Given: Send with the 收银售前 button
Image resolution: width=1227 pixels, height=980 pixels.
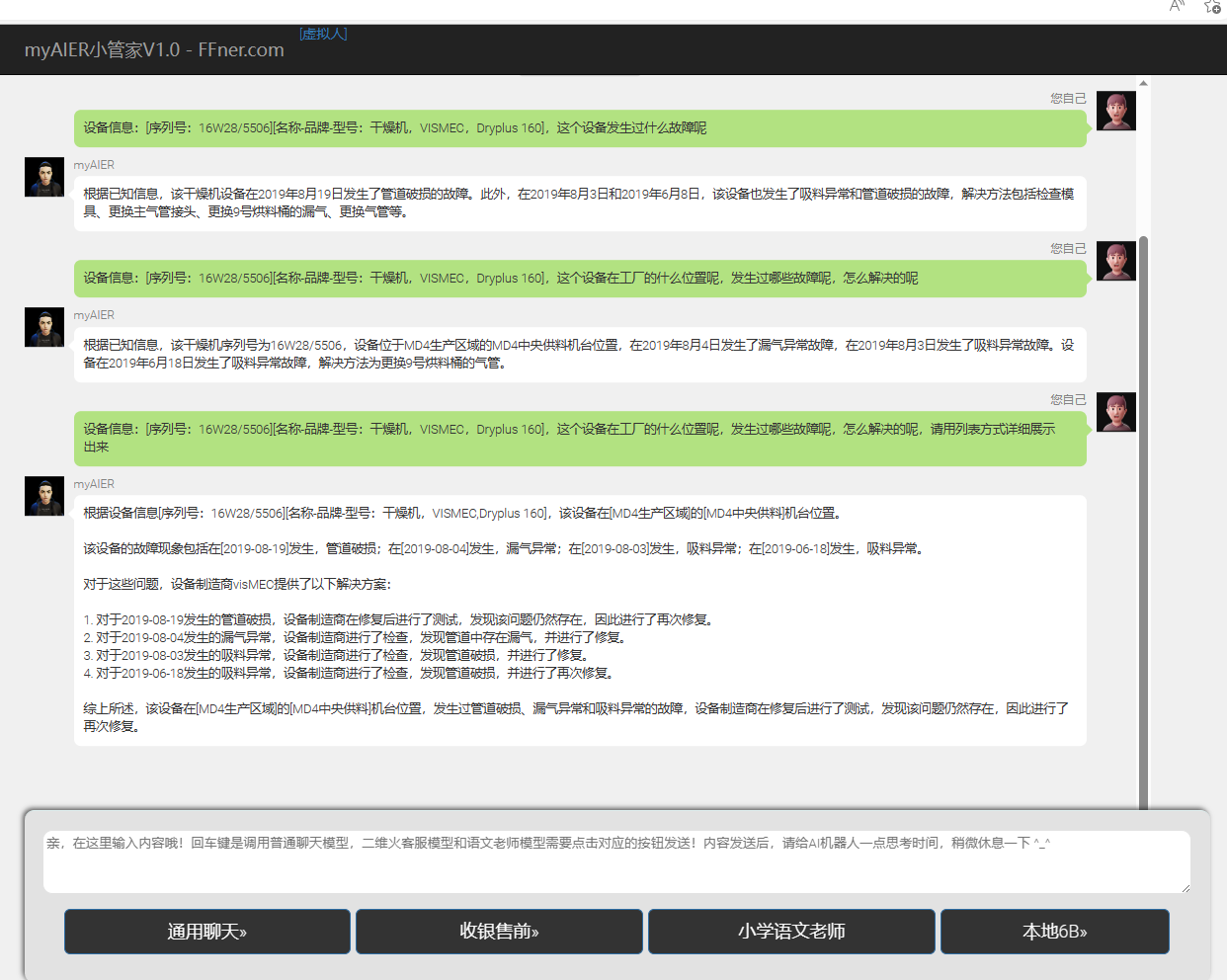Looking at the screenshot, I should (x=499, y=932).
